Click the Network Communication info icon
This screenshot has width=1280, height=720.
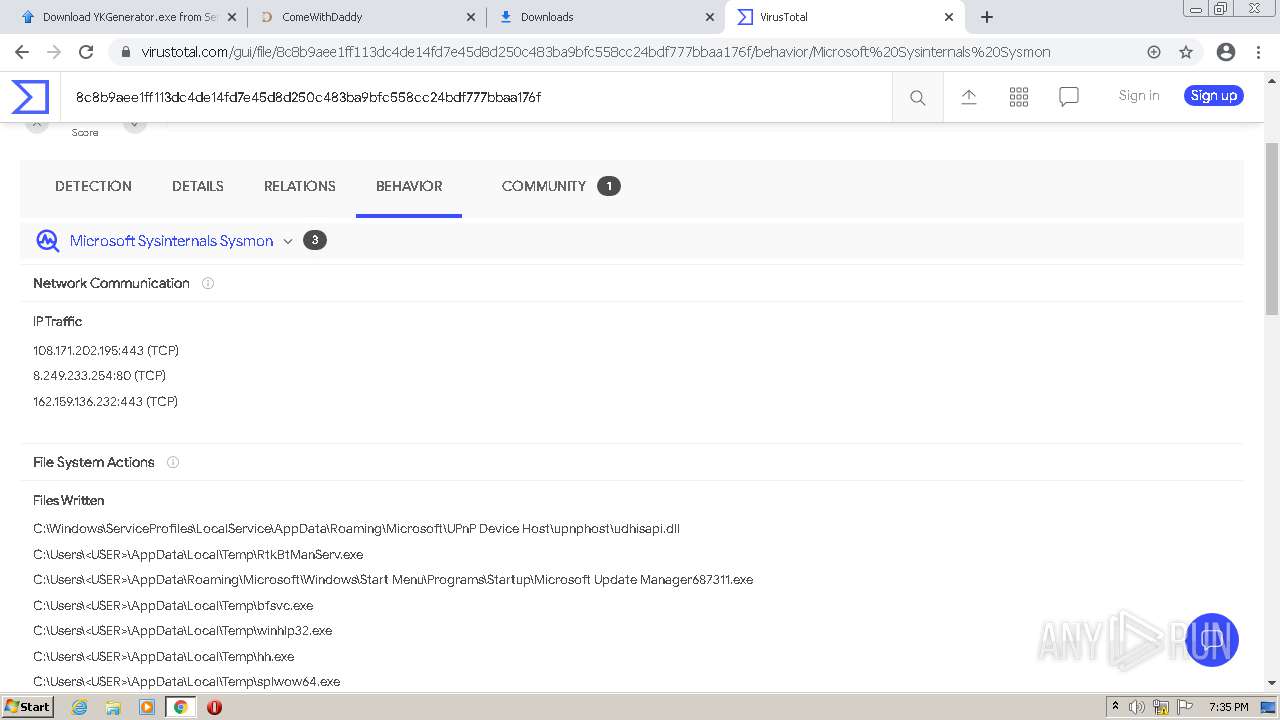pyautogui.click(x=208, y=283)
